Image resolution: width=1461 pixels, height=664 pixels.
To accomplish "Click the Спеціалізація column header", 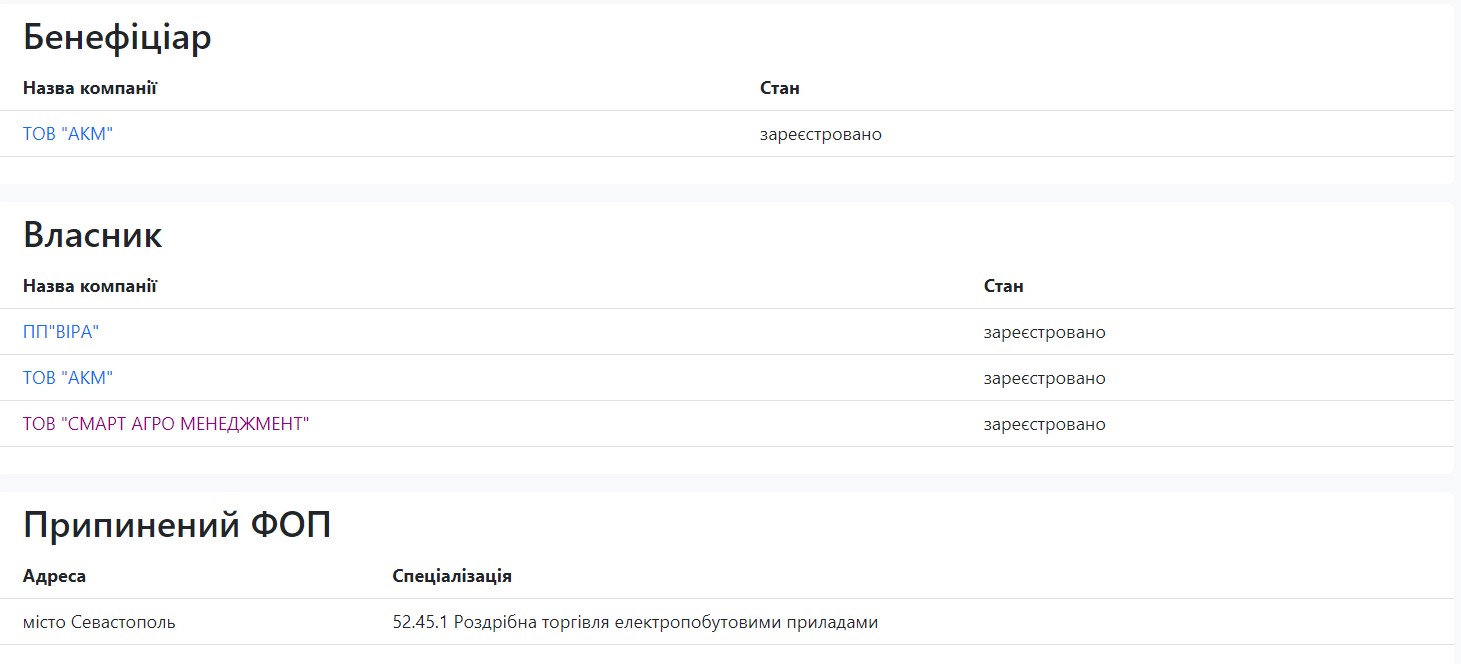I will tap(452, 576).
